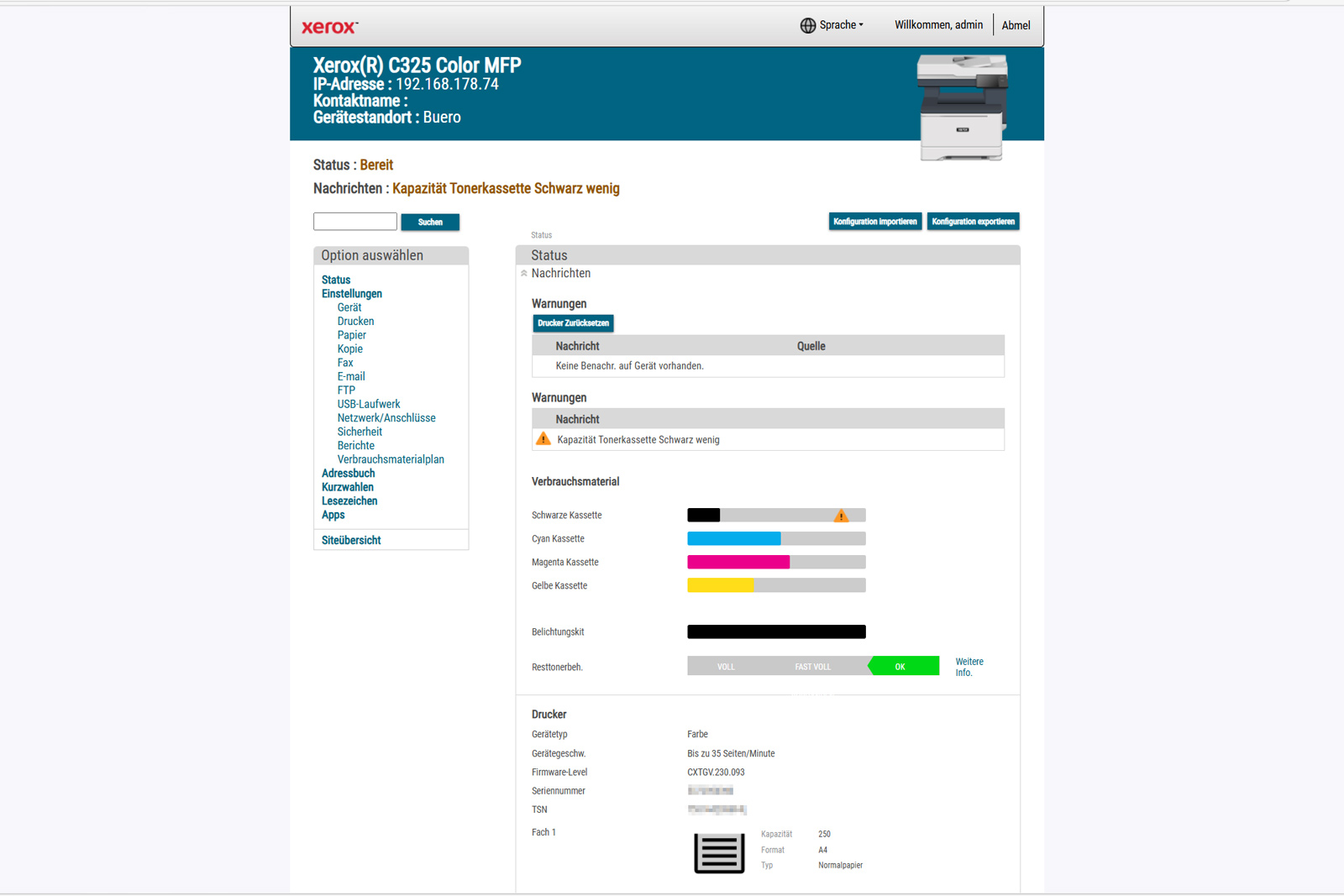Image resolution: width=1344 pixels, height=896 pixels.
Task: Open Weitere Info. link for waste toner
Action: (x=969, y=667)
